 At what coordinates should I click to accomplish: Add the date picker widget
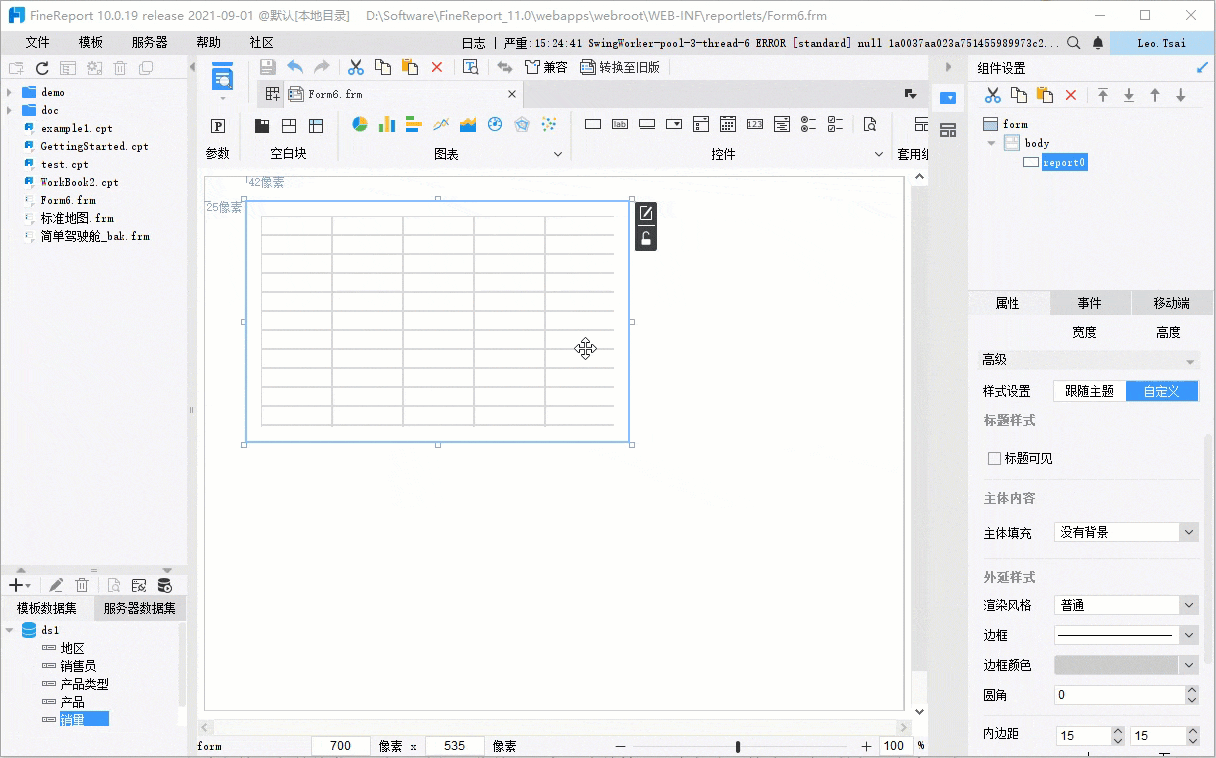(728, 125)
